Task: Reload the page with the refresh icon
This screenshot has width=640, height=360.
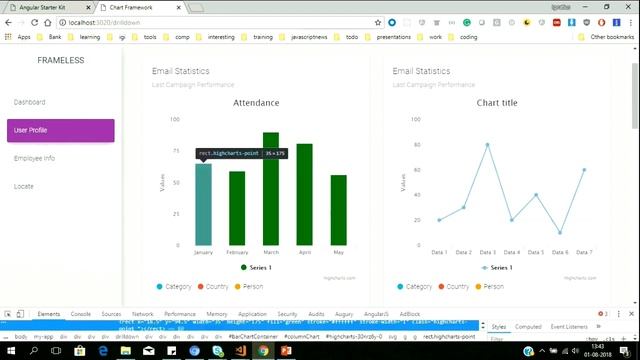Action: [34, 22]
